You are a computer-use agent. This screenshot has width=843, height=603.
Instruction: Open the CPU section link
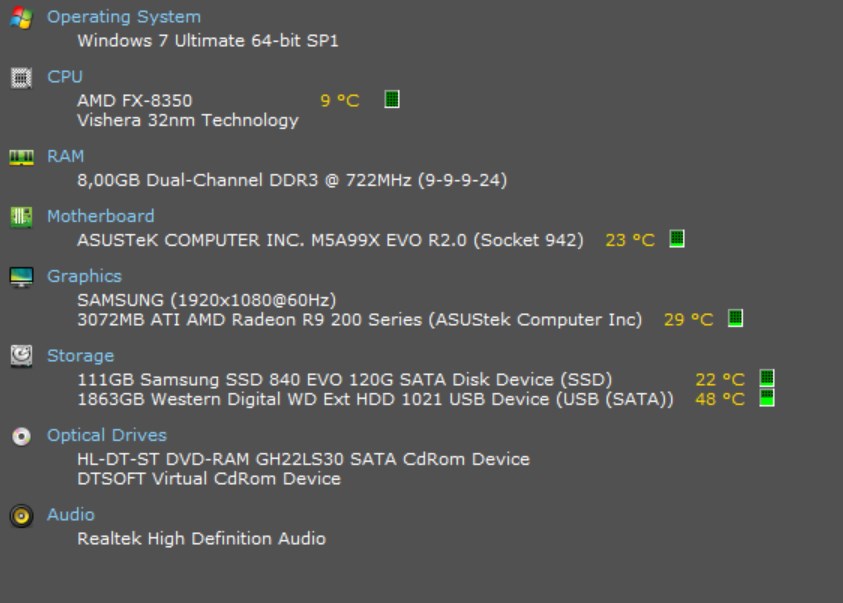[65, 77]
